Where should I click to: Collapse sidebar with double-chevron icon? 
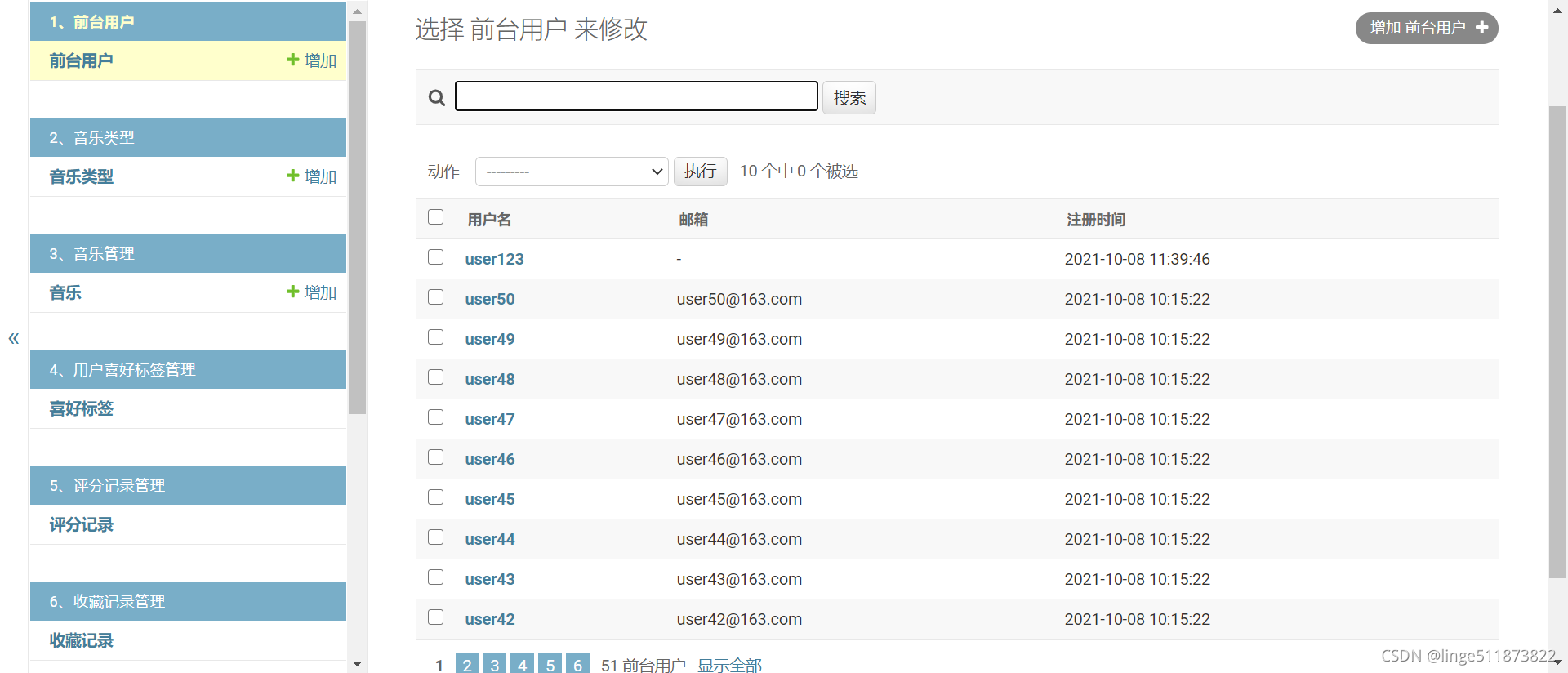14,338
